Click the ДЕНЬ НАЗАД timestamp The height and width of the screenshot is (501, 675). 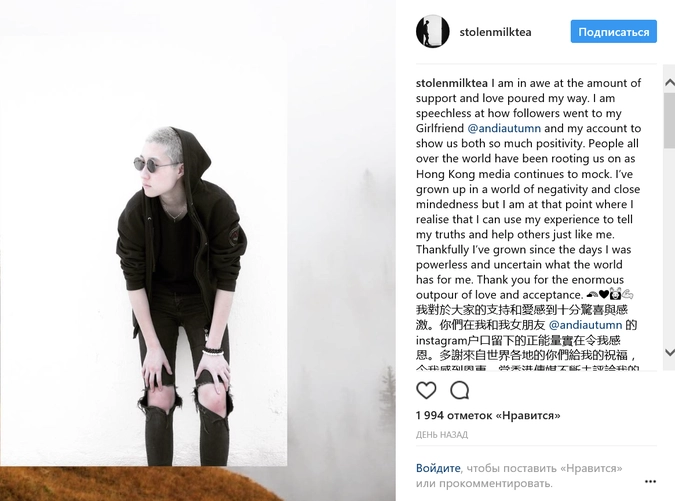442,435
